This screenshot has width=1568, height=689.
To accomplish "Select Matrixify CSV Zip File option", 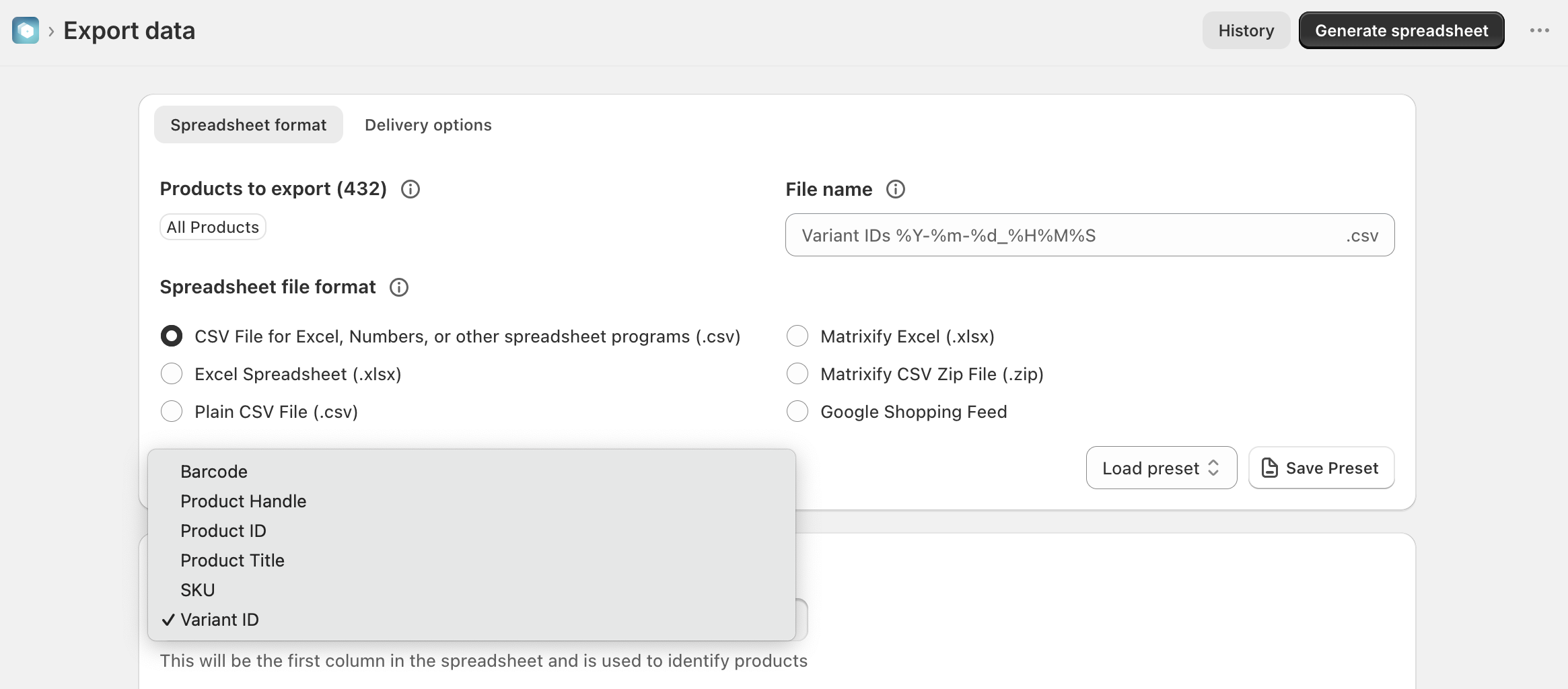I will pyautogui.click(x=797, y=373).
